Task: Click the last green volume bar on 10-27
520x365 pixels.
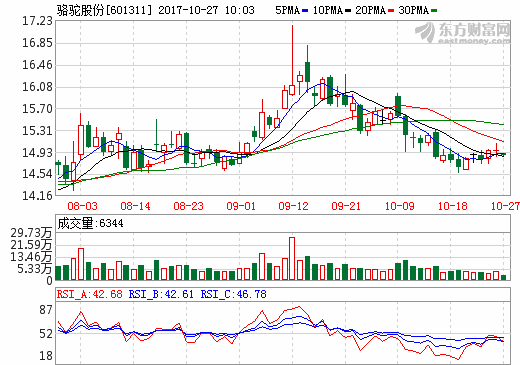Action: 503,277
